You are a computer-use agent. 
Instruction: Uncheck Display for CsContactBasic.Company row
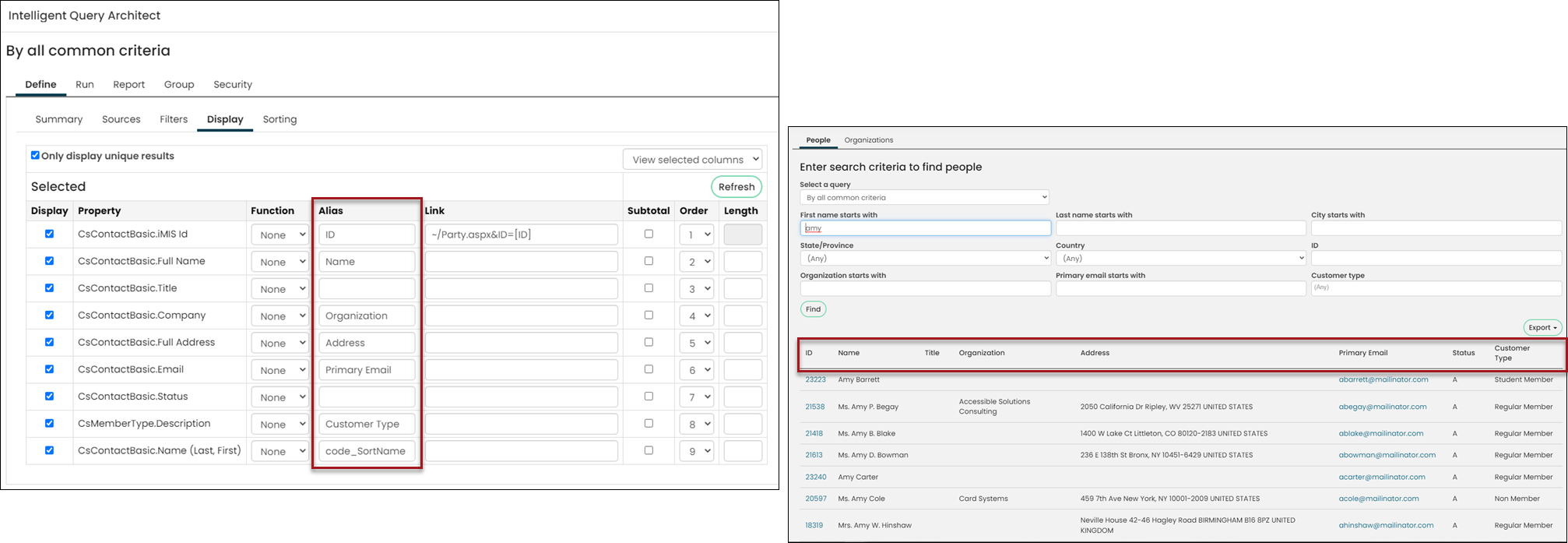click(49, 315)
